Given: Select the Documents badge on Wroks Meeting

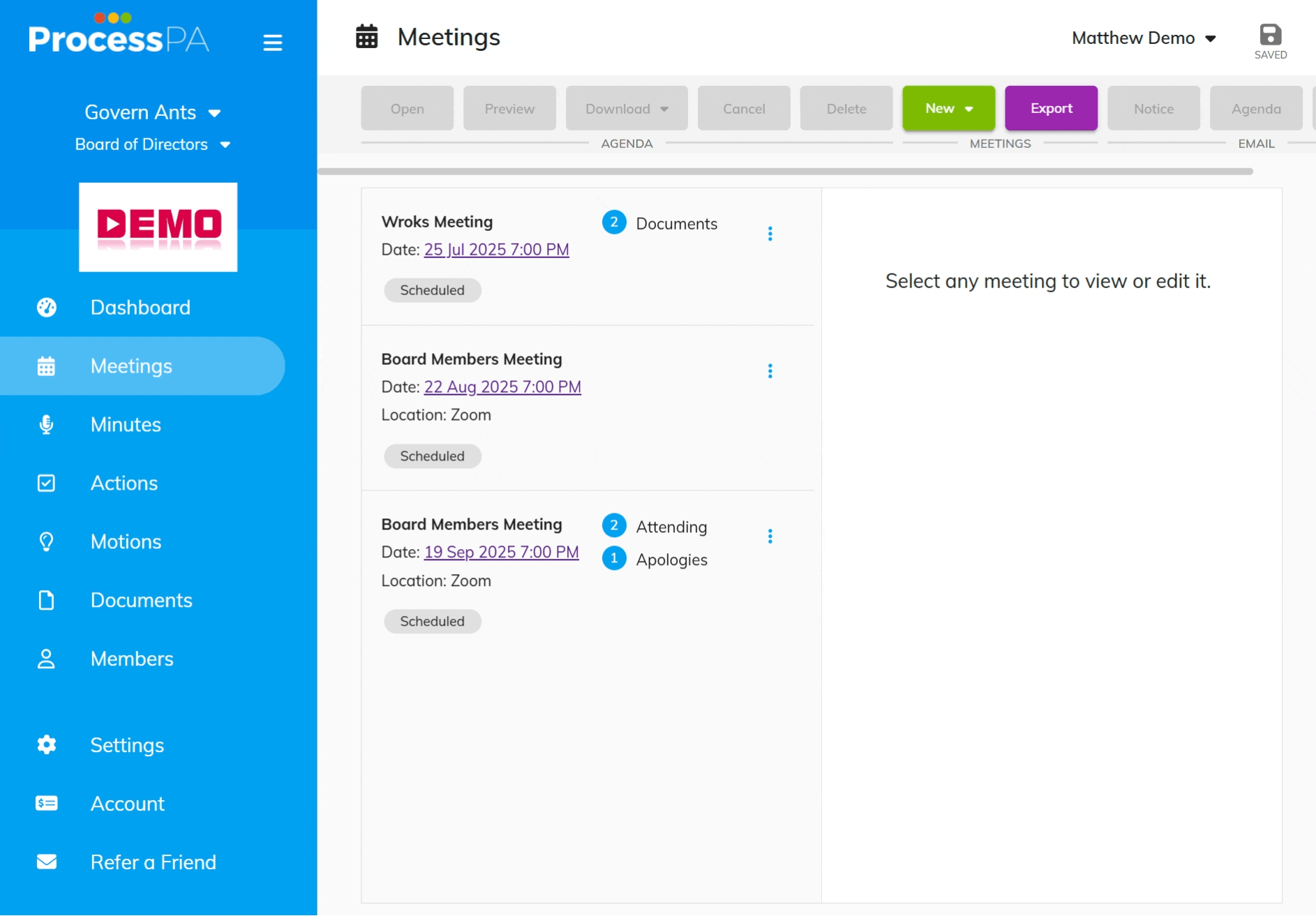Looking at the screenshot, I should pyautogui.click(x=660, y=223).
